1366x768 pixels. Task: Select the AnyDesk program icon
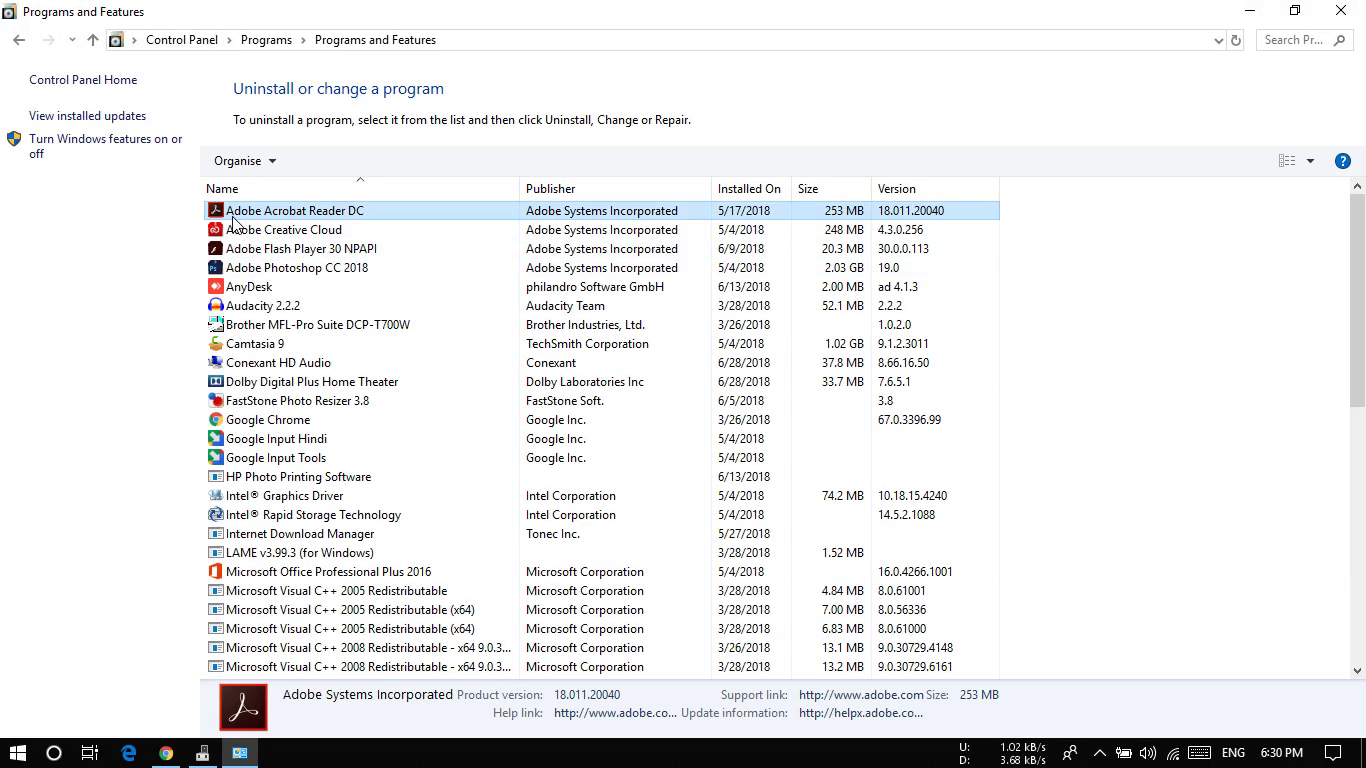pyautogui.click(x=215, y=287)
